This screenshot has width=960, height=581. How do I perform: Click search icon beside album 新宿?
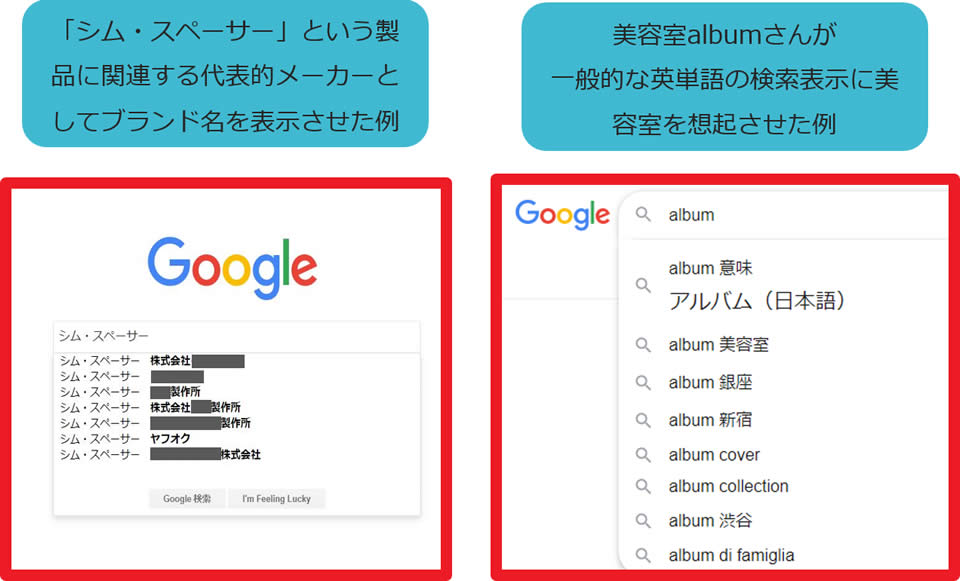point(643,420)
